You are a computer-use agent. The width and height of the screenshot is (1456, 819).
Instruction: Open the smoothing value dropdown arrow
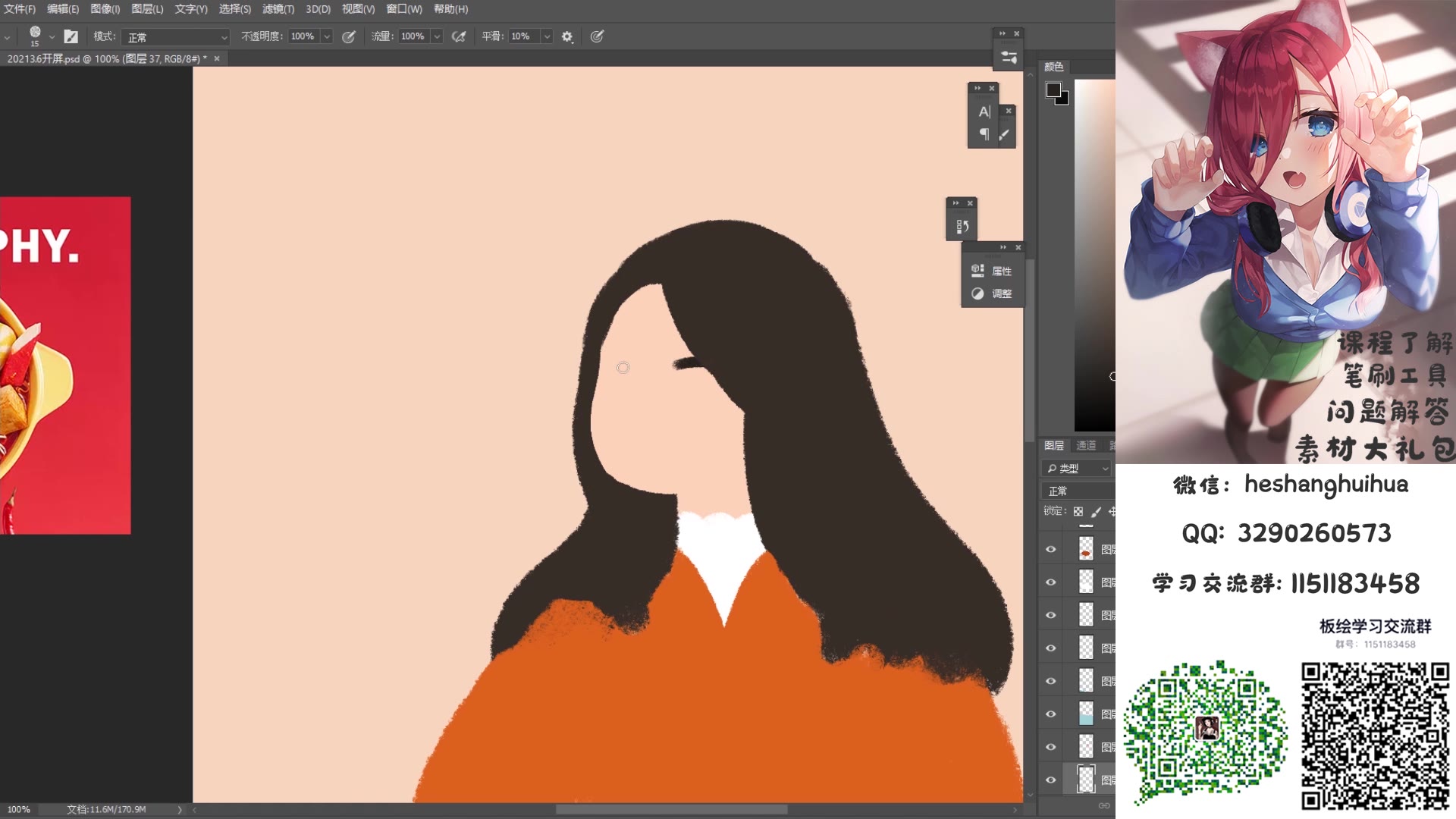[x=547, y=36]
